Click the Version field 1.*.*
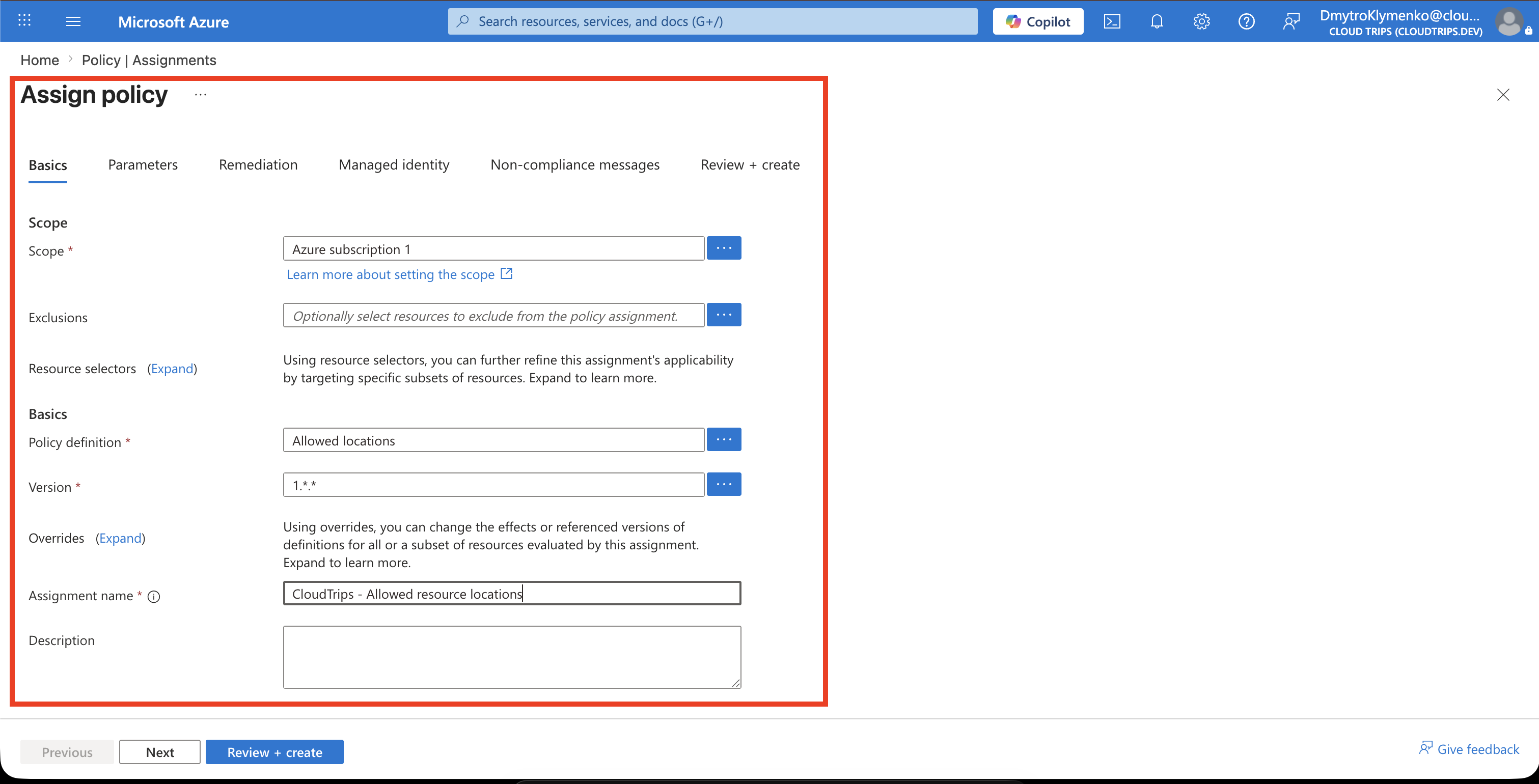Viewport: 1539px width, 784px height. click(493, 485)
